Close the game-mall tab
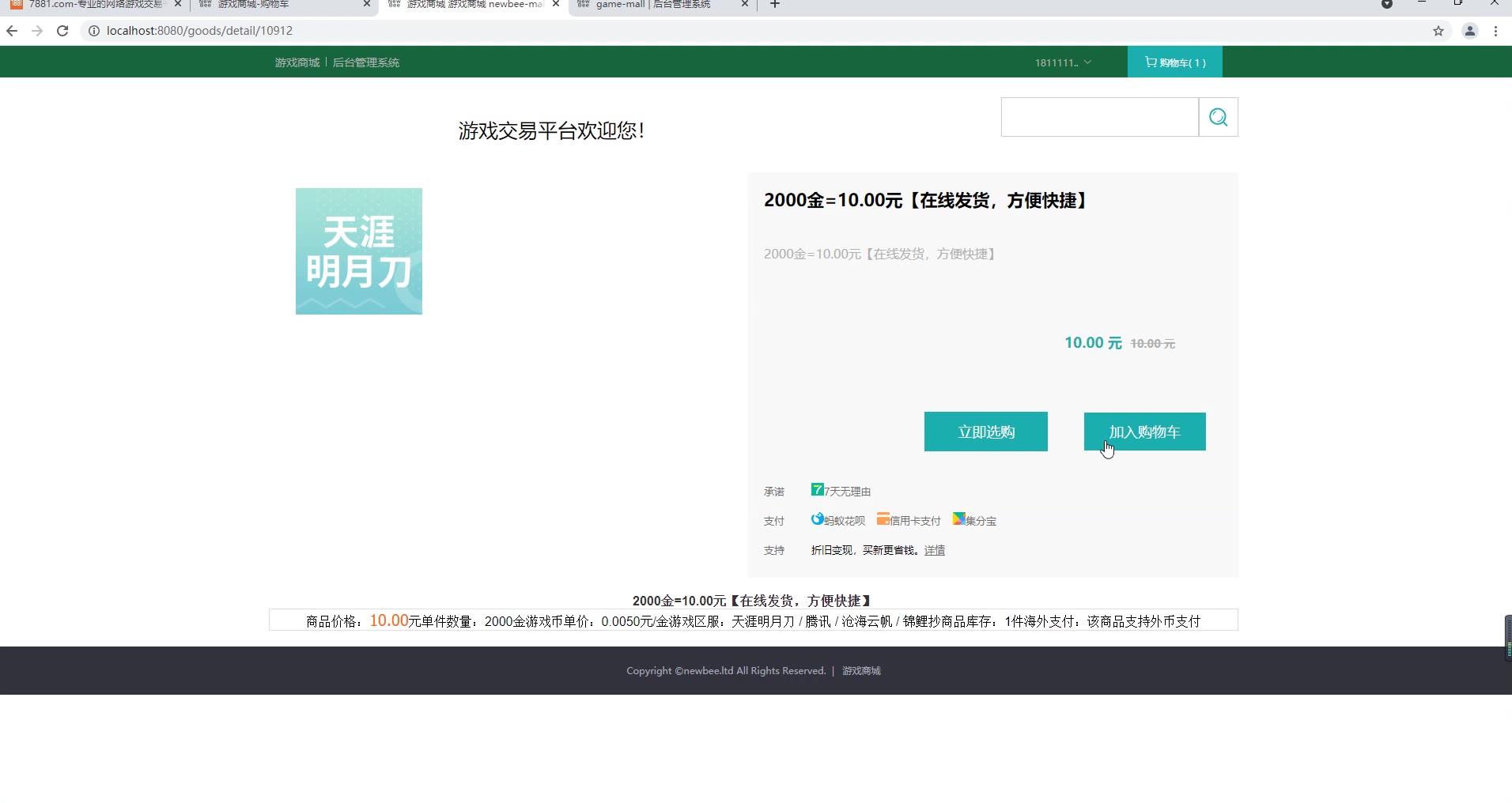The height and width of the screenshot is (803, 1512). click(744, 4)
